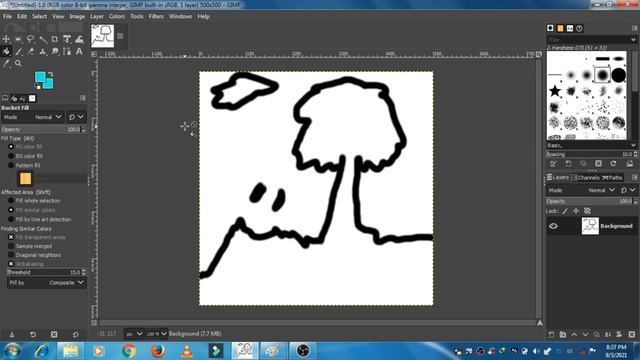Viewport: 640px width, 360px height.
Task: Open the Colors menu
Action: pyautogui.click(x=117, y=16)
